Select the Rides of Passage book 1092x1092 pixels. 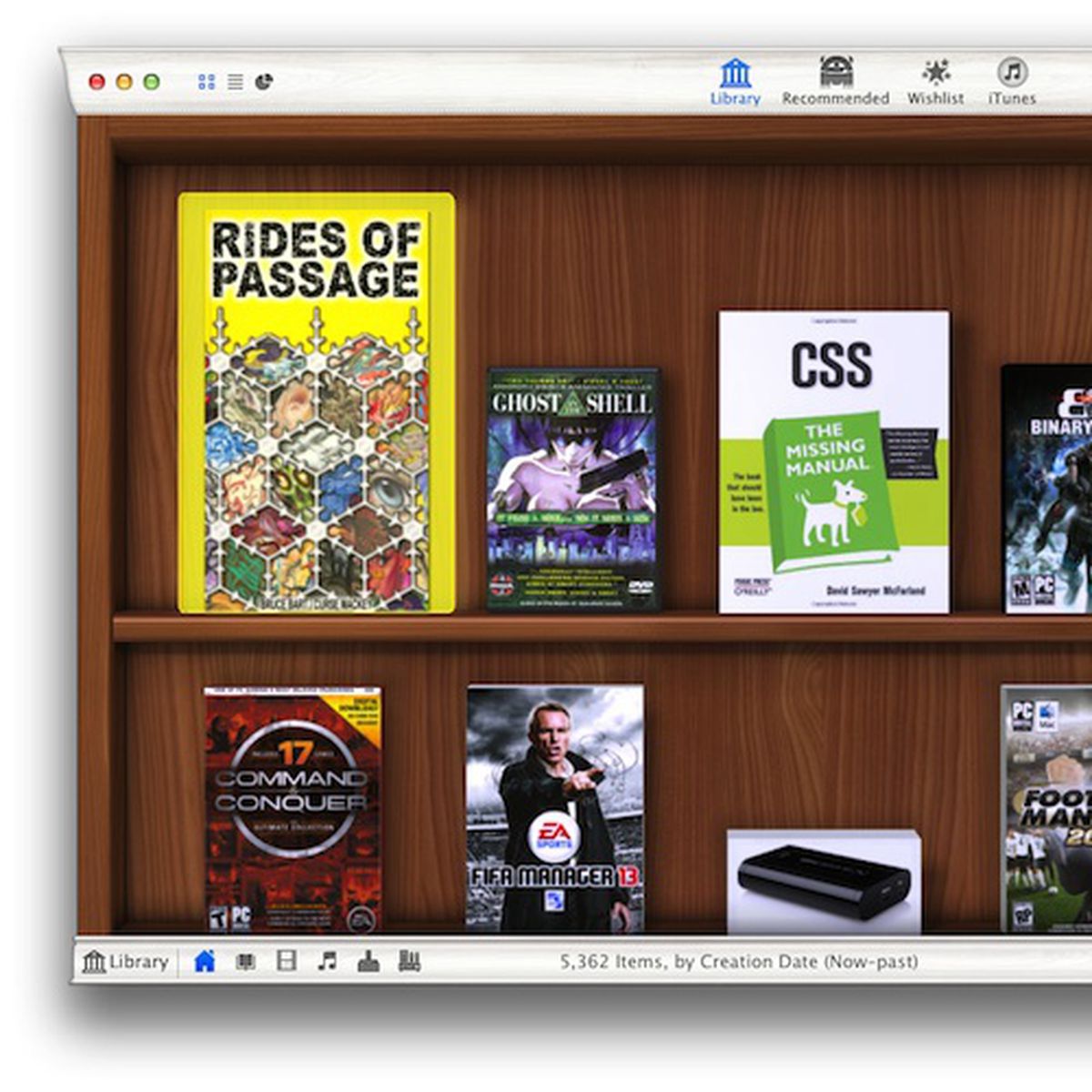tap(317, 402)
